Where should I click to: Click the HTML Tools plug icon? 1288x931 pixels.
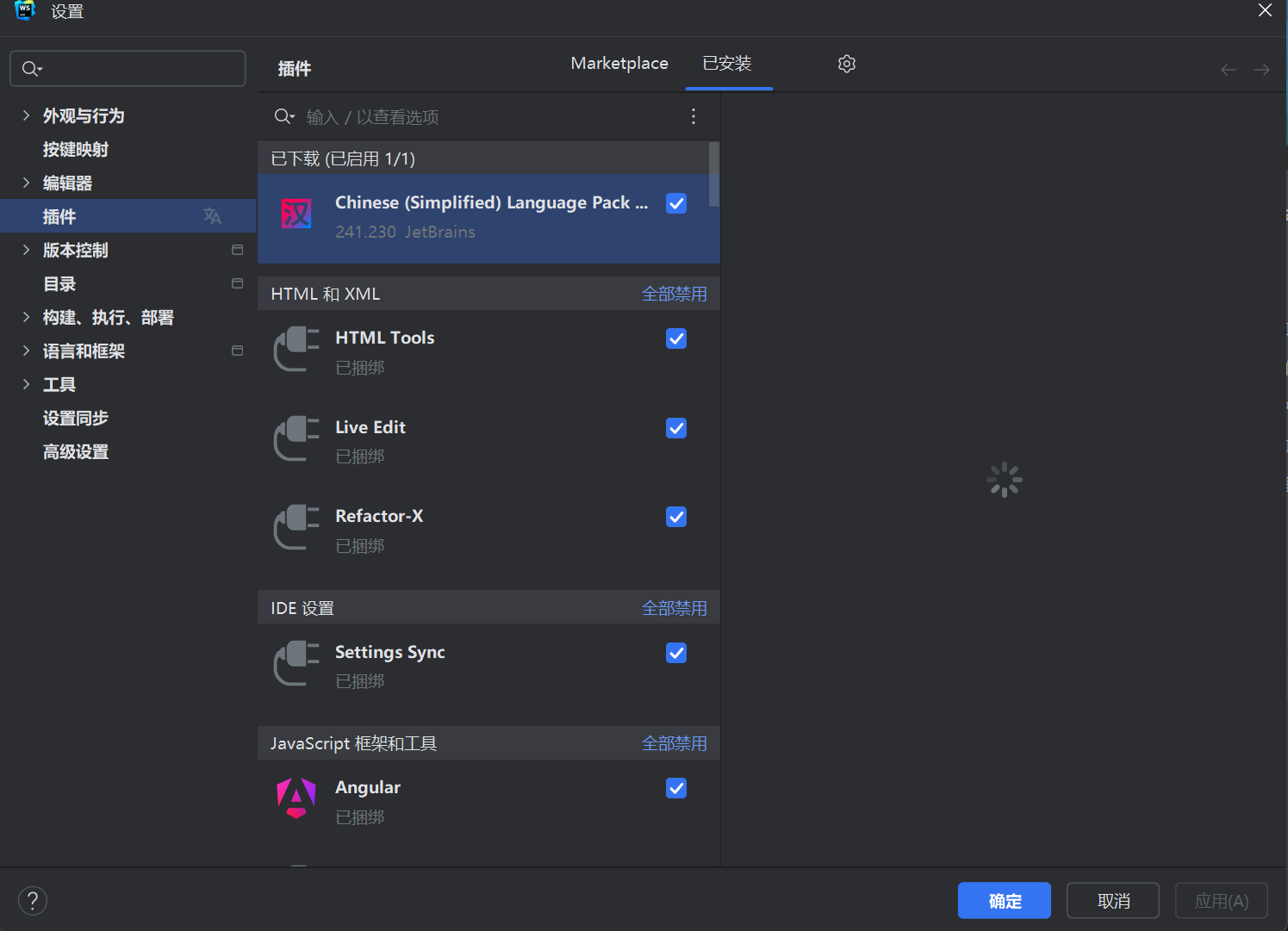(x=296, y=349)
